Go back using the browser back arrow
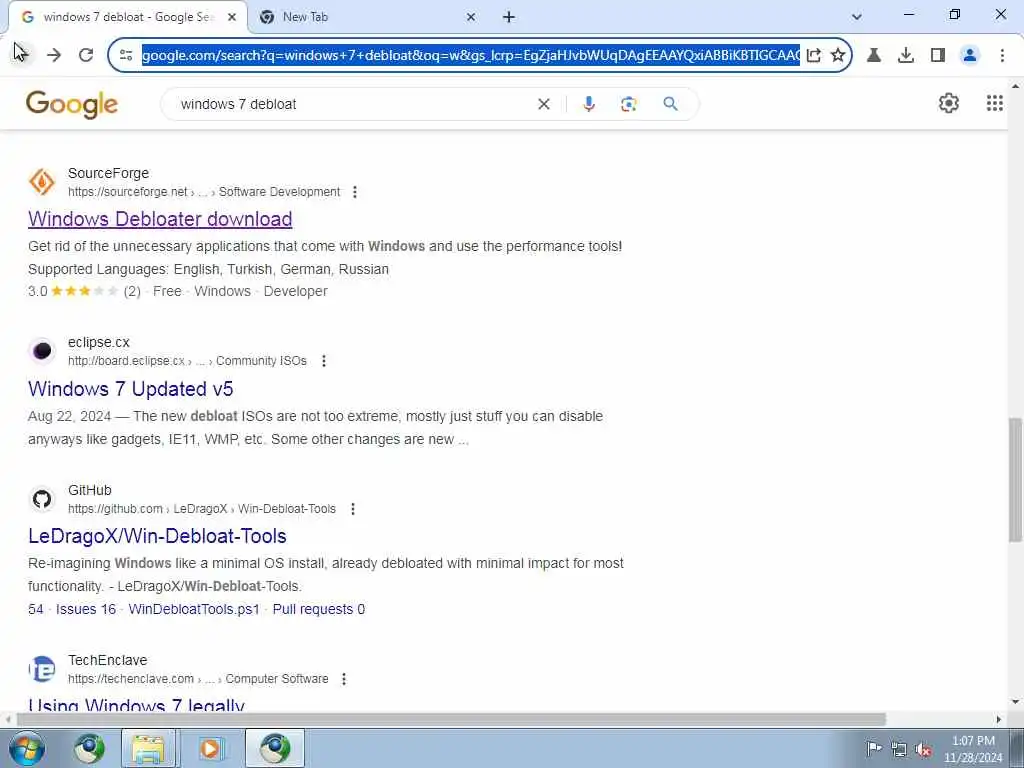Viewport: 1024px width, 768px height. tap(21, 55)
